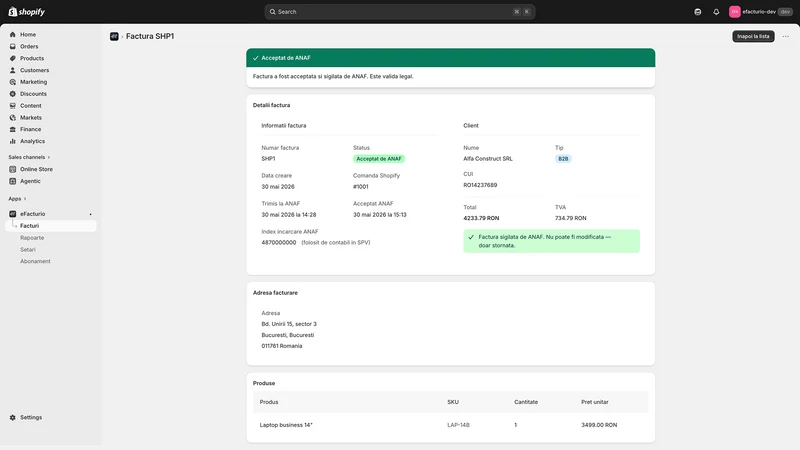
Task: Click the eFacturio breadcrumb icon beside Factura SHP1
Action: [114, 36]
